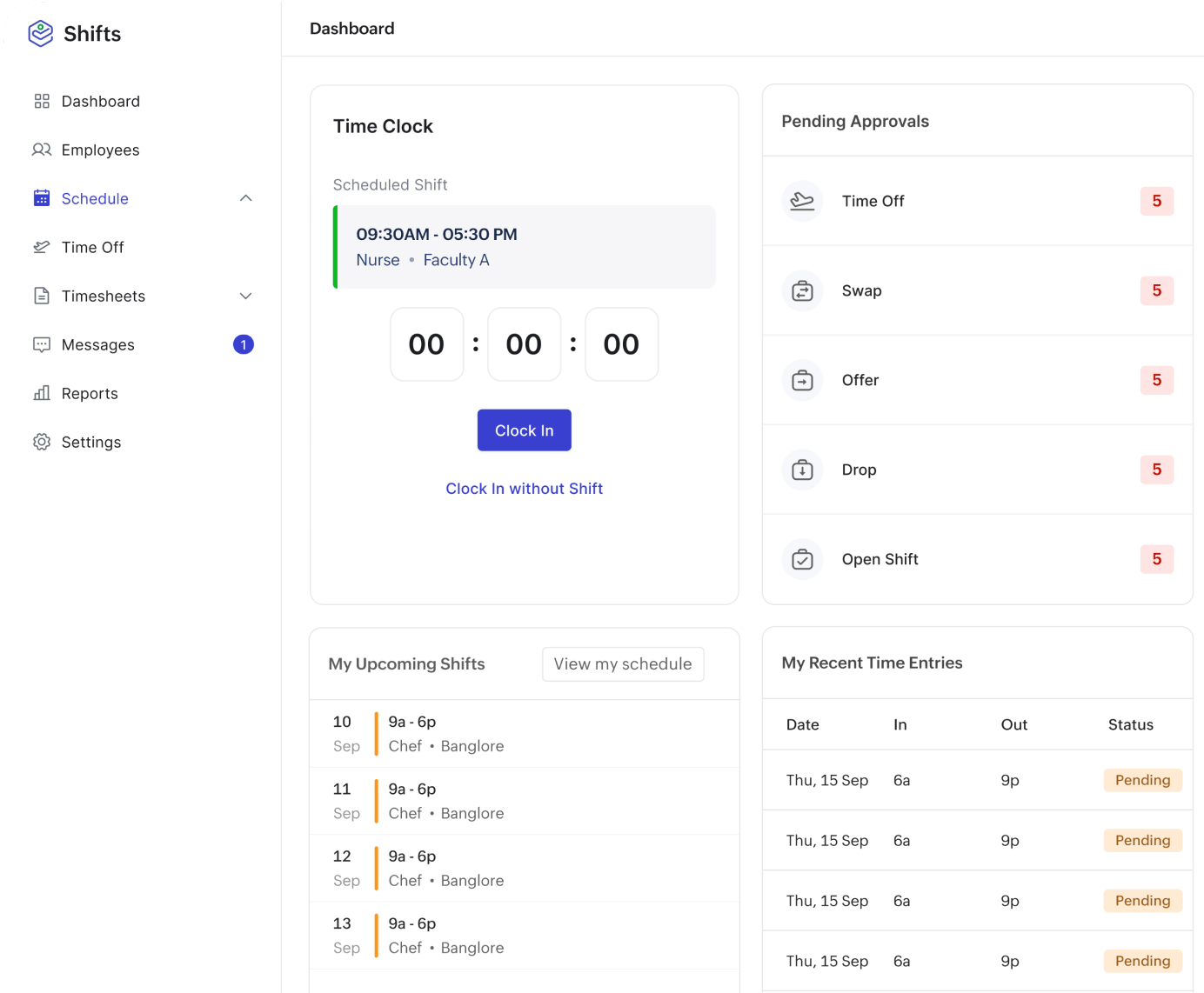The height and width of the screenshot is (993, 1204).
Task: Expand the Timesheets menu chevron
Action: (246, 296)
